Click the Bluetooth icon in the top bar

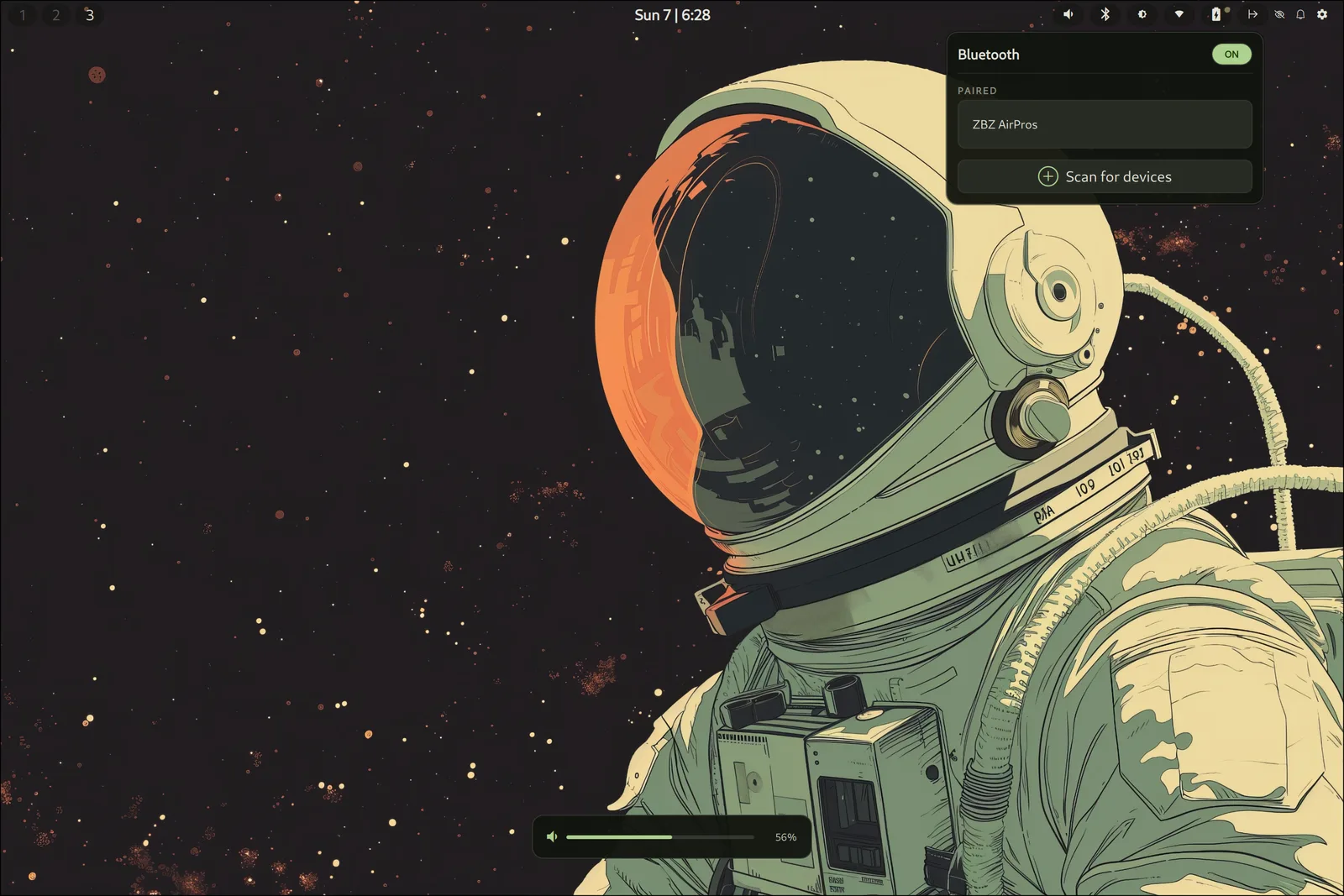click(1105, 14)
